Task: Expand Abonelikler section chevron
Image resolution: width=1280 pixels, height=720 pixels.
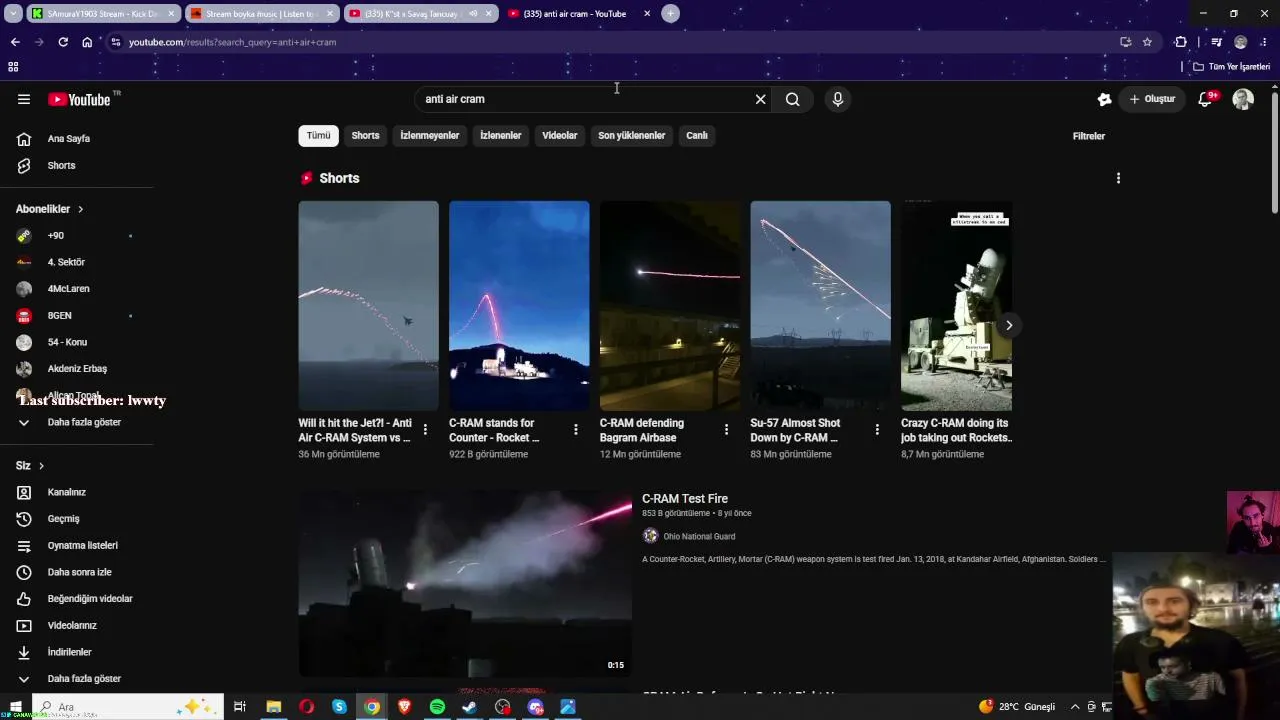Action: 81,209
